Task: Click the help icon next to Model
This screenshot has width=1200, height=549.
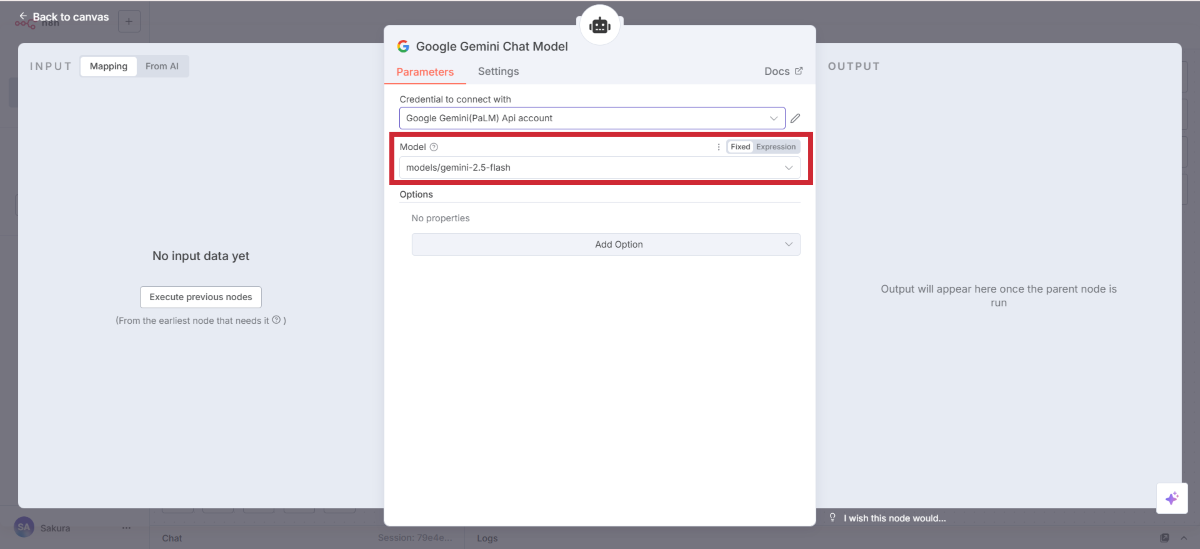Action: 434,147
